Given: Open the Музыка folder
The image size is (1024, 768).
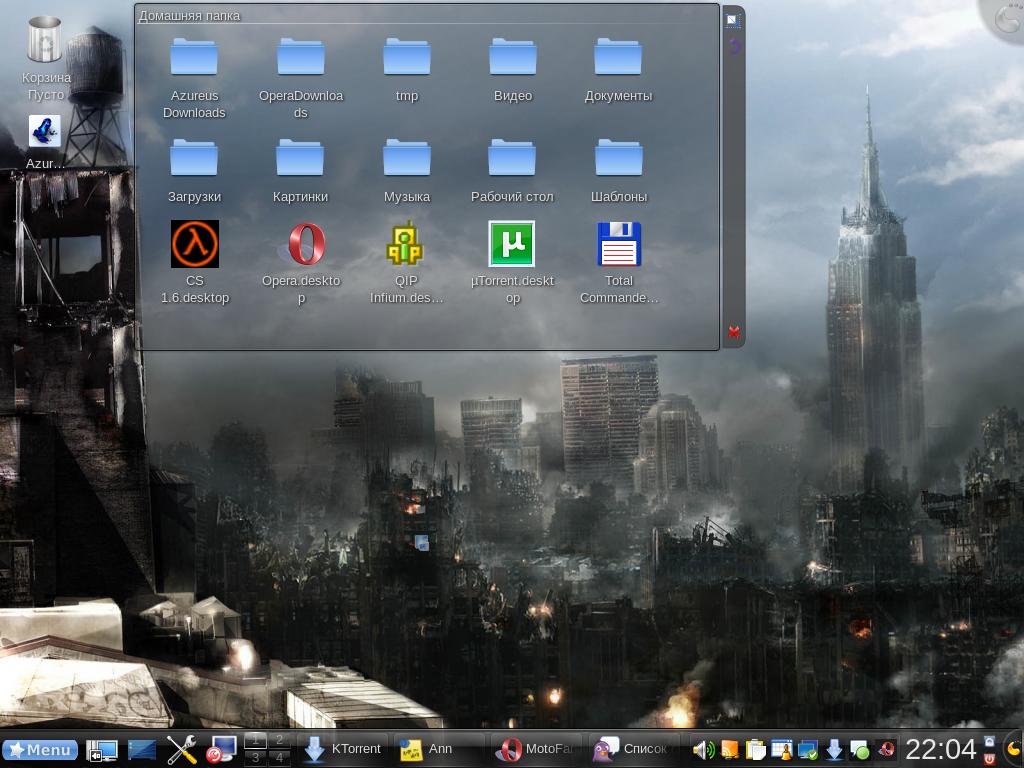Looking at the screenshot, I should (406, 171).
